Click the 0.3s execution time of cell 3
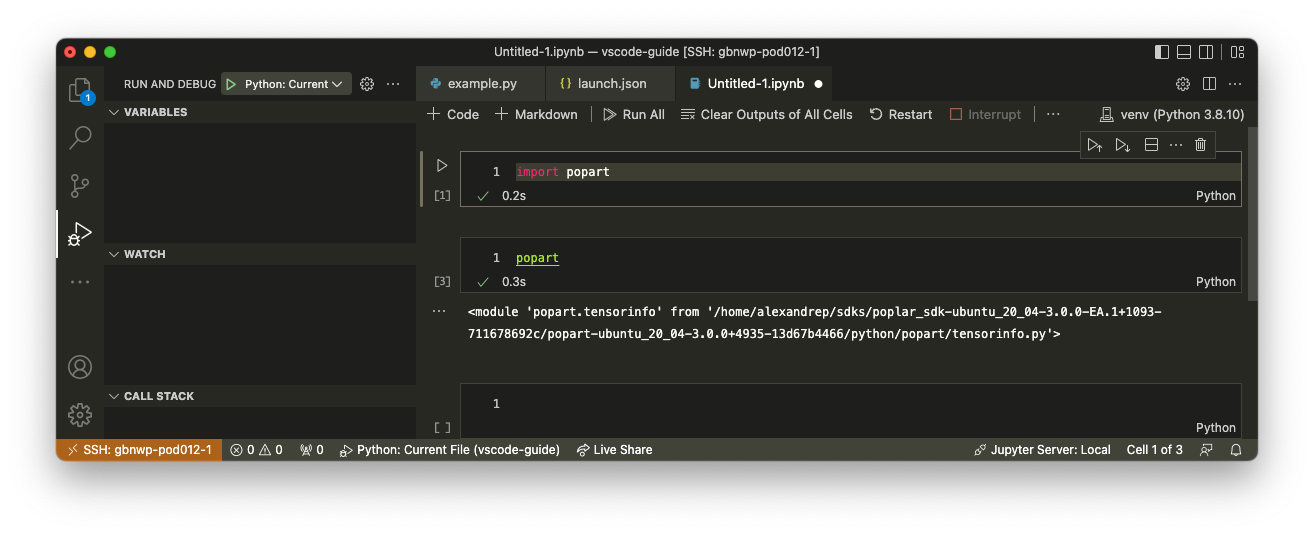Viewport: 1314px width, 535px height. pyautogui.click(x=514, y=282)
